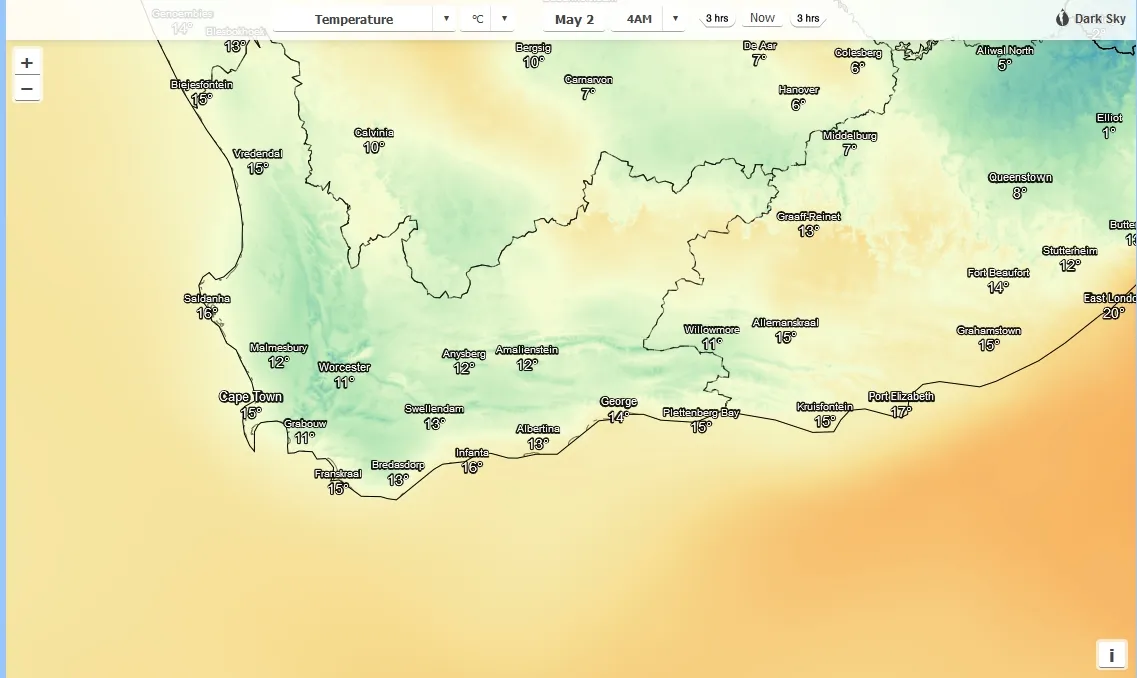The height and width of the screenshot is (678, 1137).
Task: Click the Willowmore label
Action: pyautogui.click(x=712, y=330)
